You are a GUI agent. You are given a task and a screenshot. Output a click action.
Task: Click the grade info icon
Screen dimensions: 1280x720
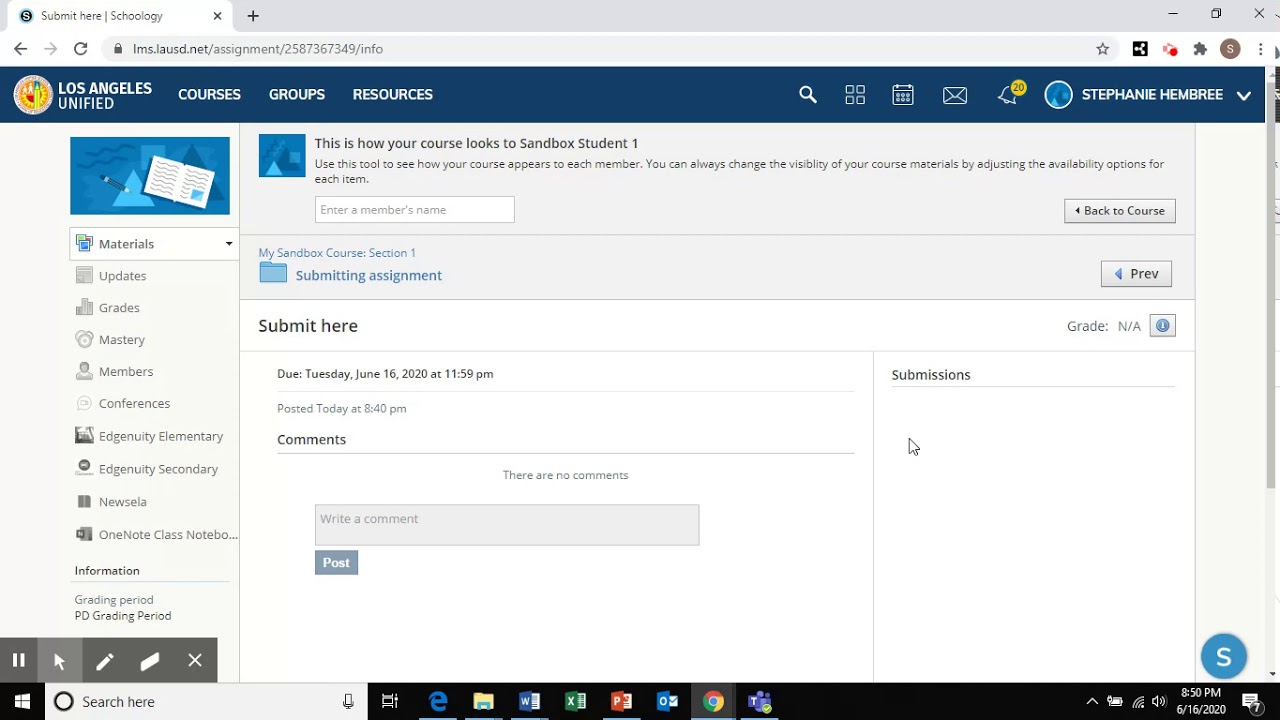(x=1162, y=326)
